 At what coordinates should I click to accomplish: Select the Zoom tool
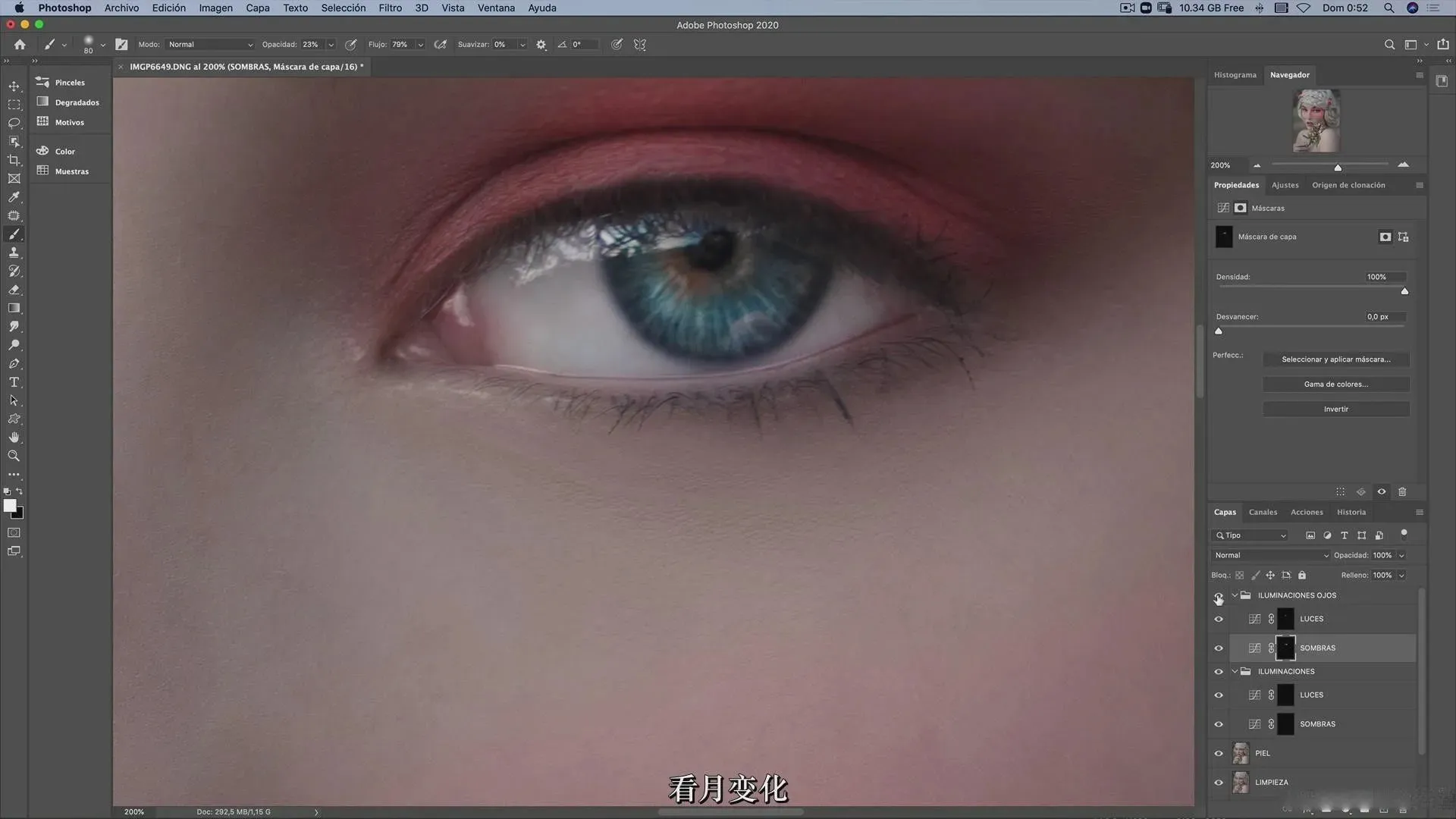(14, 456)
